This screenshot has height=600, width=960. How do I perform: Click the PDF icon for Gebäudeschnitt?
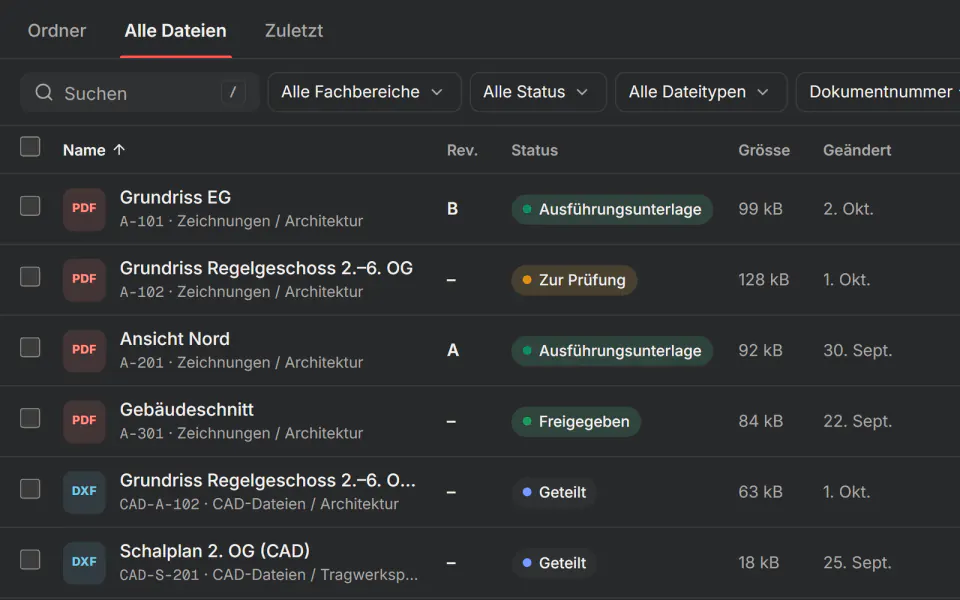pos(84,421)
